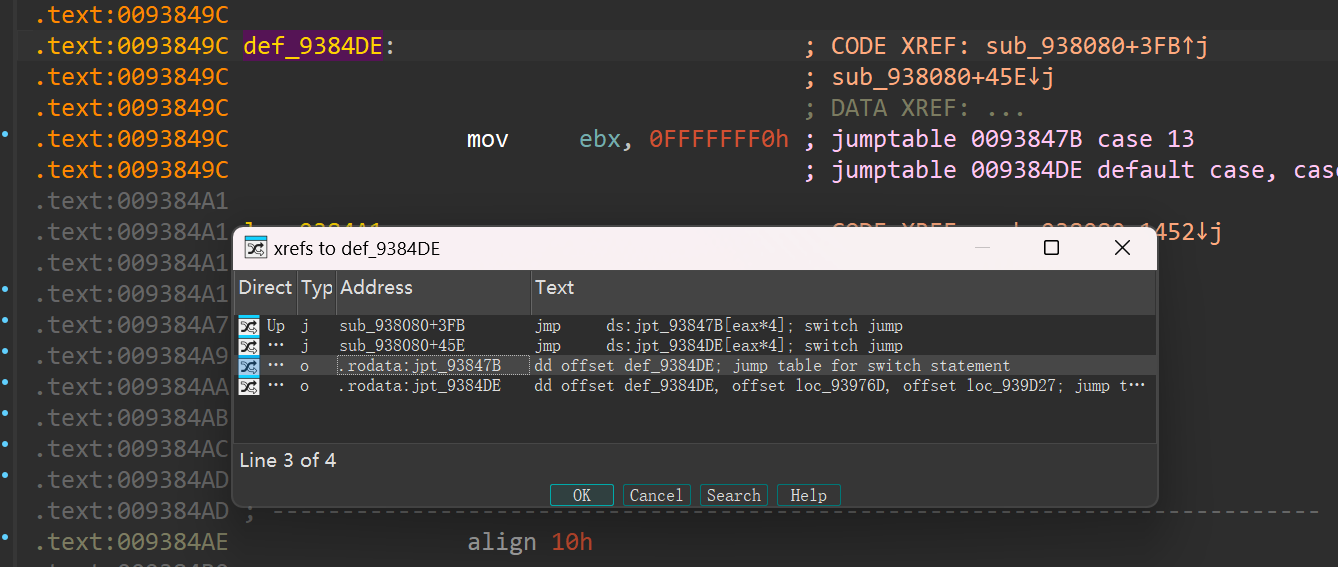Open Search in the xrefs dialog

[733, 495]
